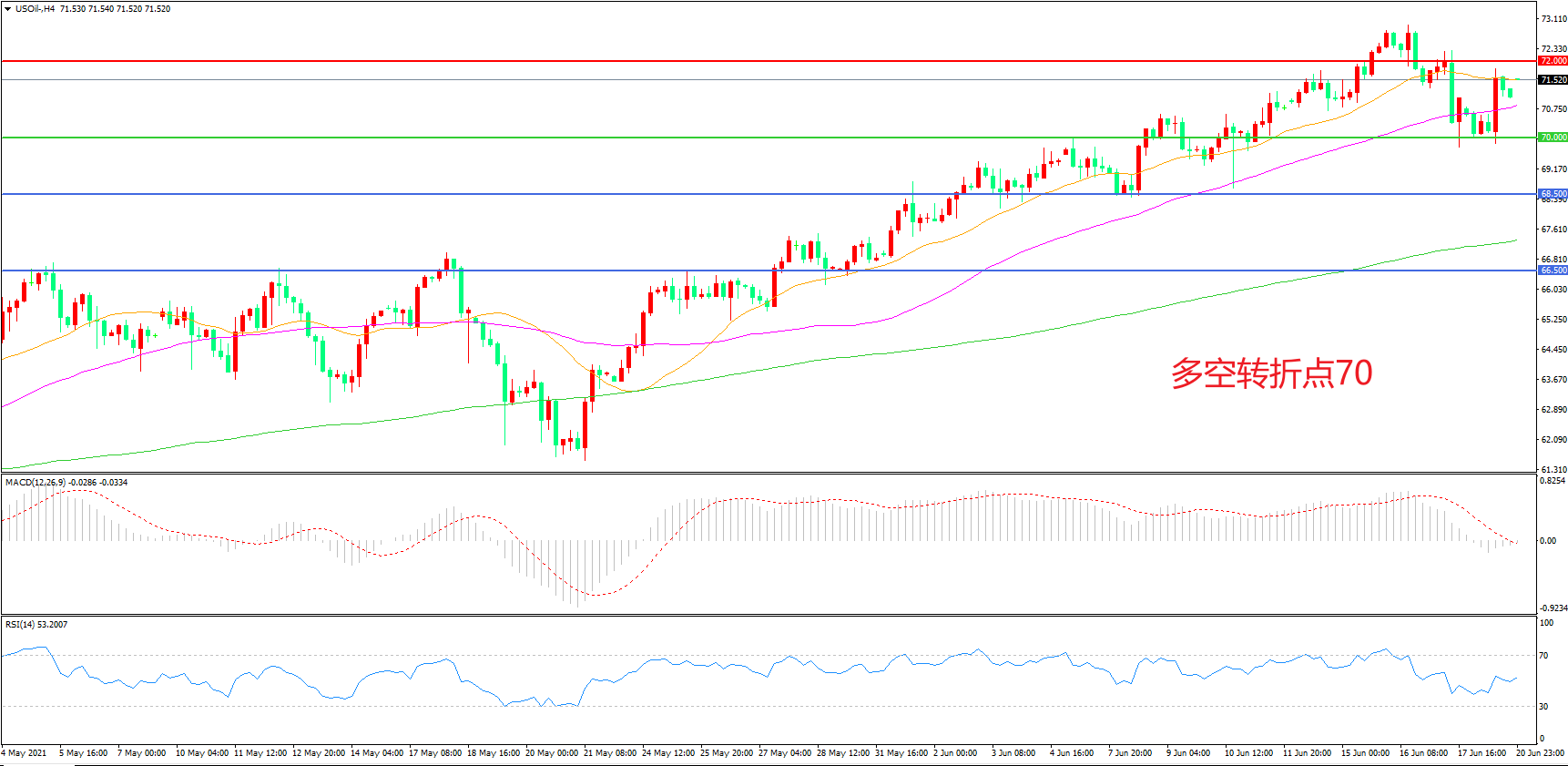Select the red 72.000 price tag
This screenshot has width=1568, height=766.
click(1553, 61)
